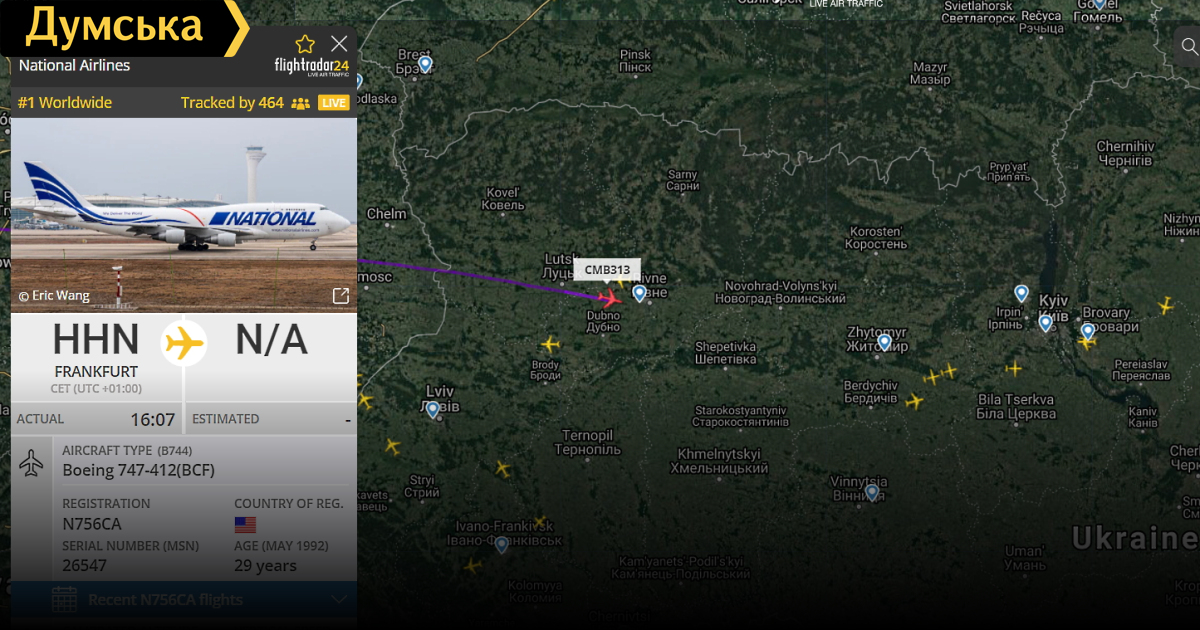Image resolution: width=1200 pixels, height=630 pixels.
Task: Select the Kyiv airport pin marker
Action: (x=1046, y=323)
